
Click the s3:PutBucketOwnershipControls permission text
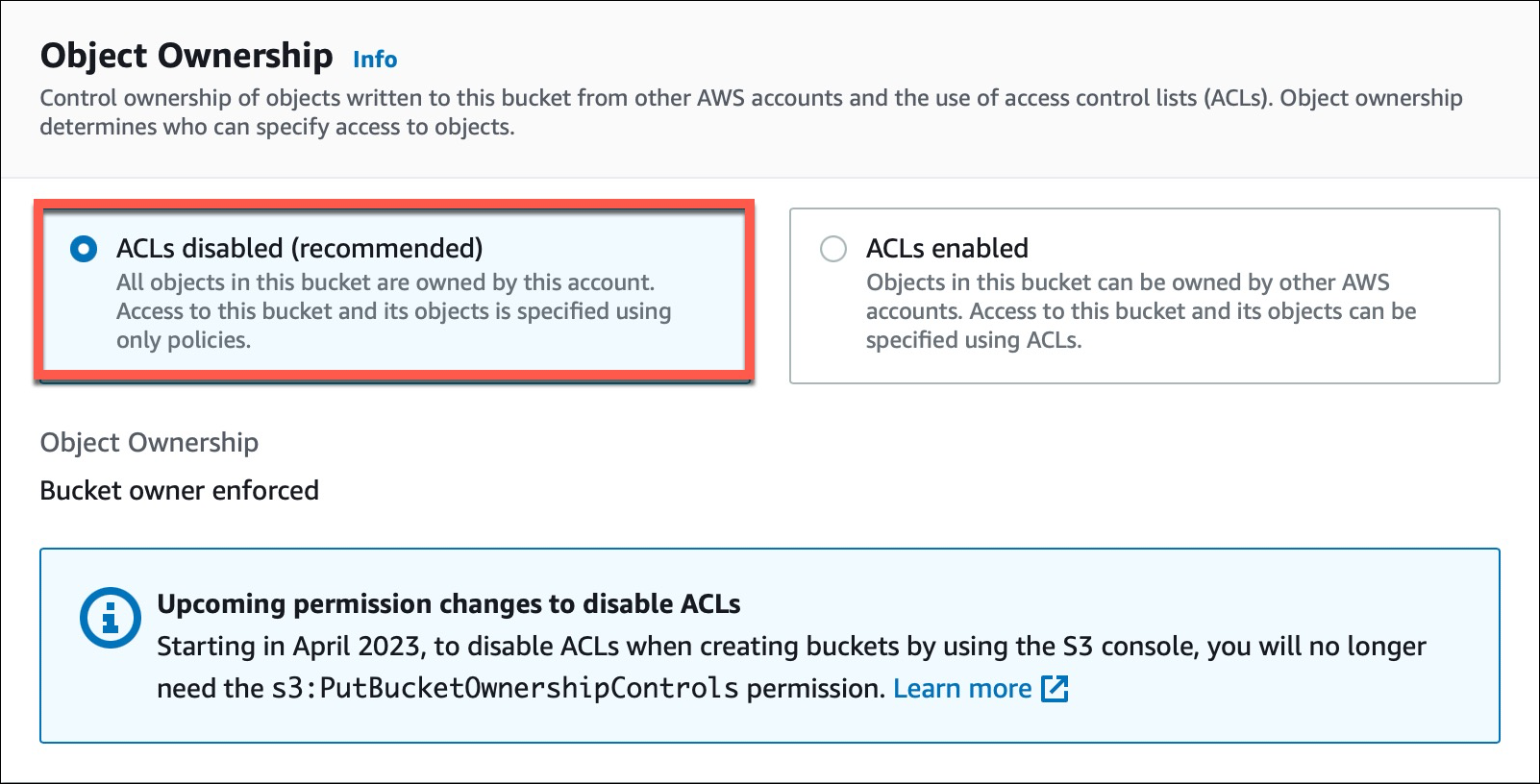click(506, 689)
